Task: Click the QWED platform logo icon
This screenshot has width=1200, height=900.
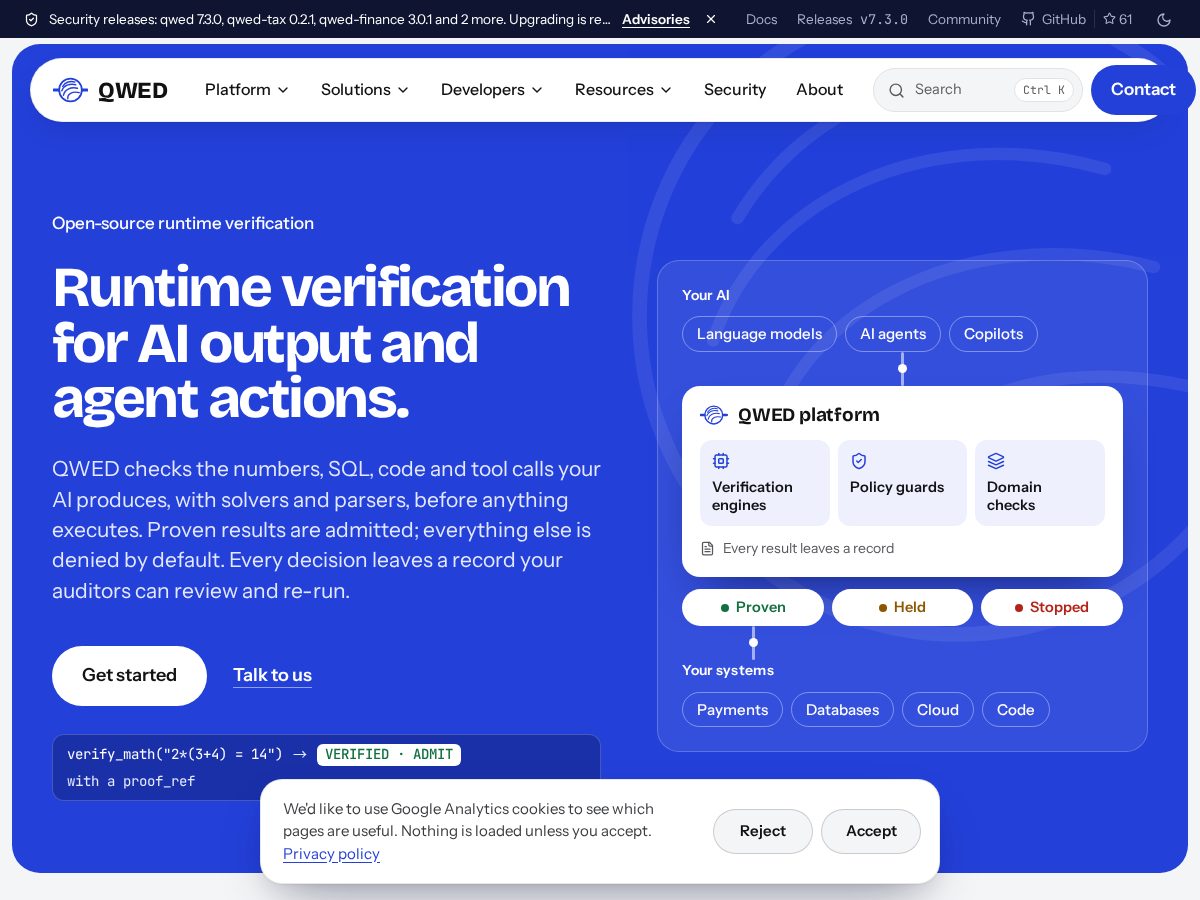Action: (x=714, y=415)
